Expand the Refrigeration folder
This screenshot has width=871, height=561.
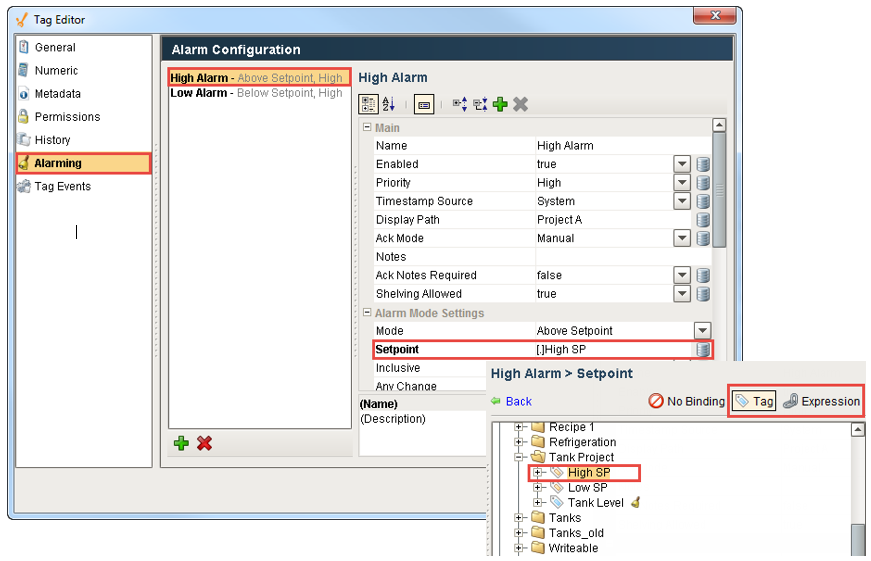519,442
